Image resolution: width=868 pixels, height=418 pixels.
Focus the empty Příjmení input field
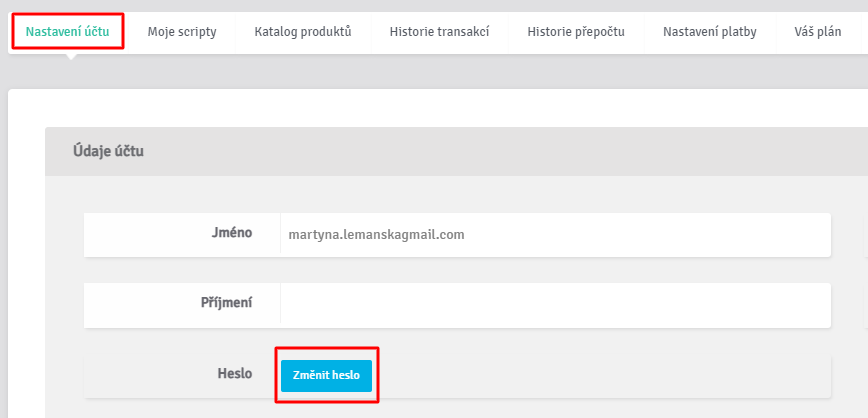(x=555, y=305)
